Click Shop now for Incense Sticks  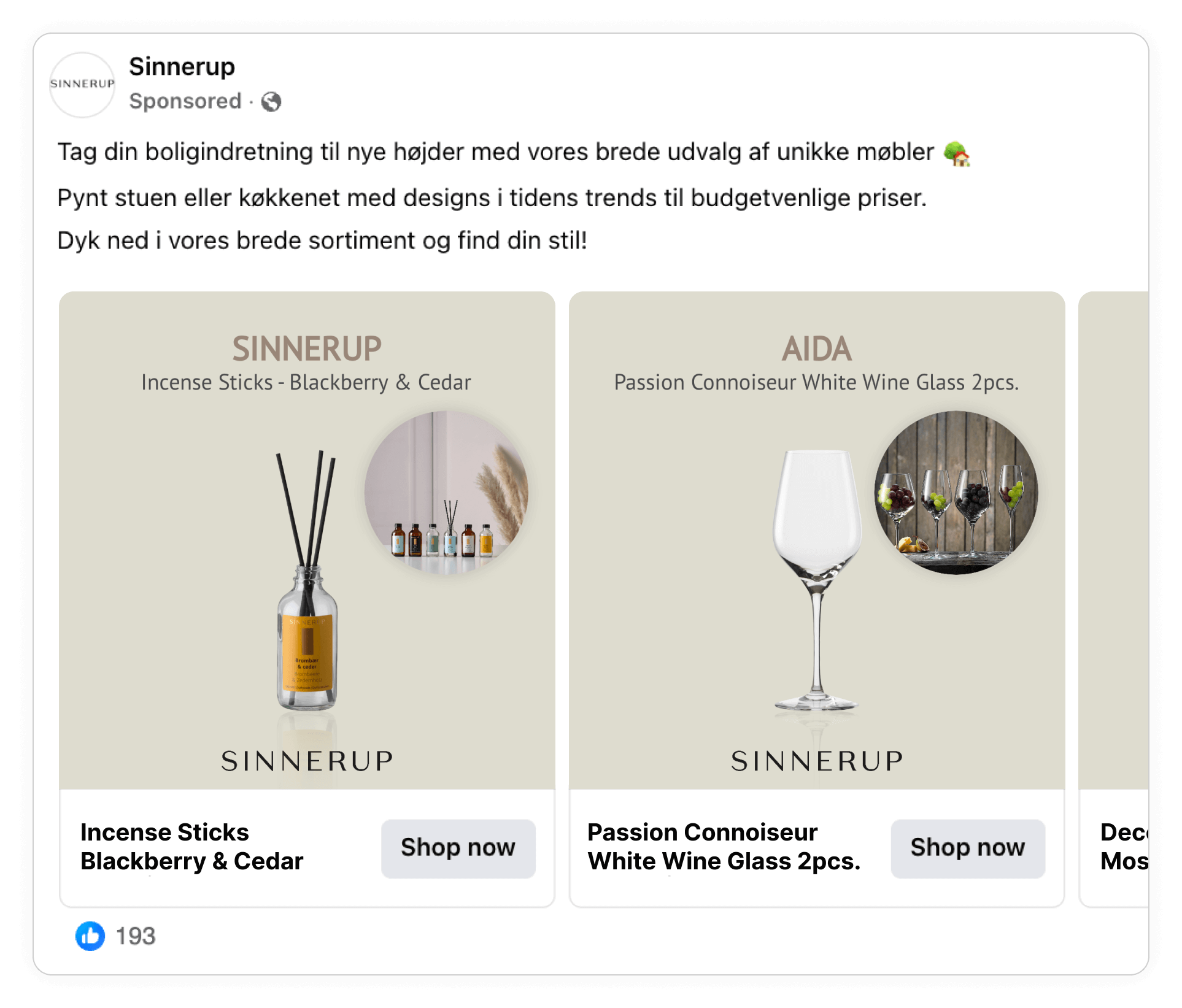458,848
